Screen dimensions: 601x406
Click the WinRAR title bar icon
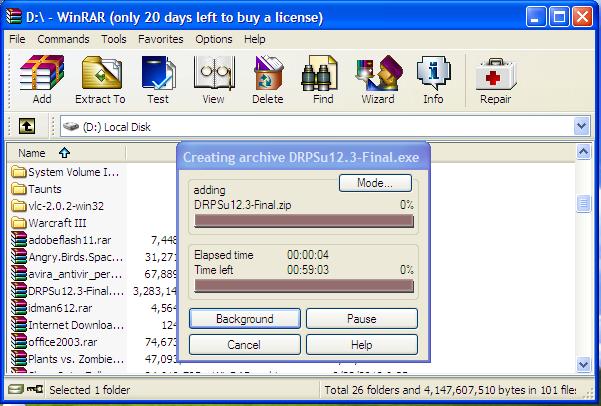(x=14, y=17)
